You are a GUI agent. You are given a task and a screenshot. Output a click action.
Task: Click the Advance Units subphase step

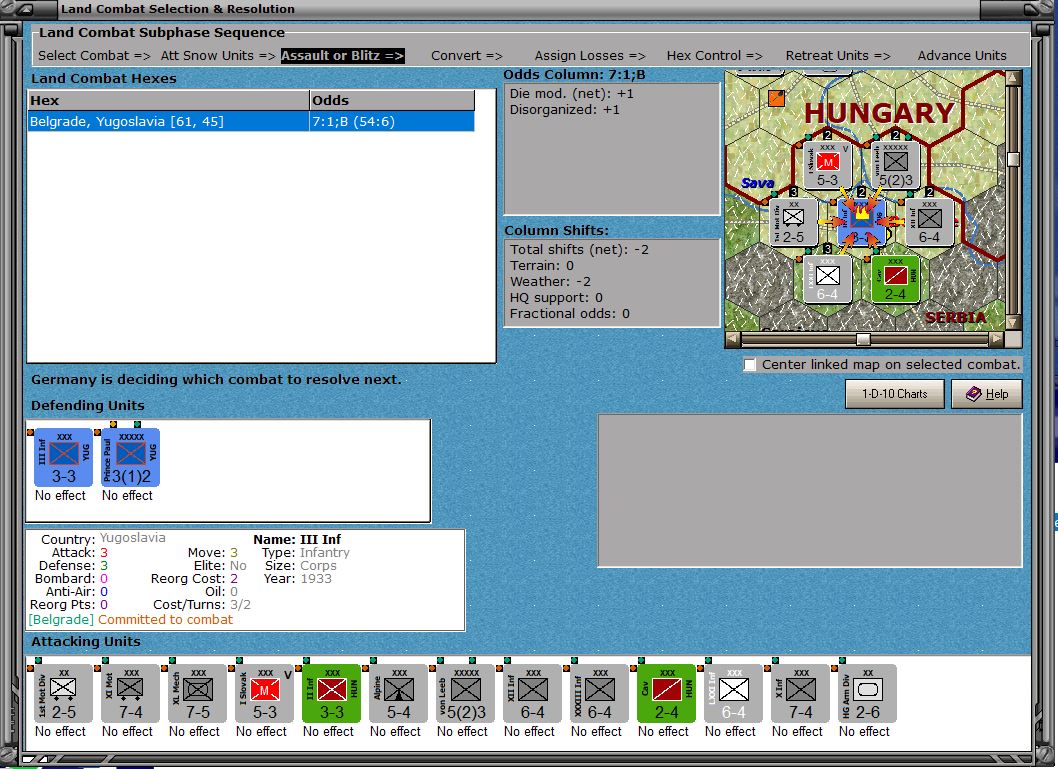pyautogui.click(x=962, y=56)
